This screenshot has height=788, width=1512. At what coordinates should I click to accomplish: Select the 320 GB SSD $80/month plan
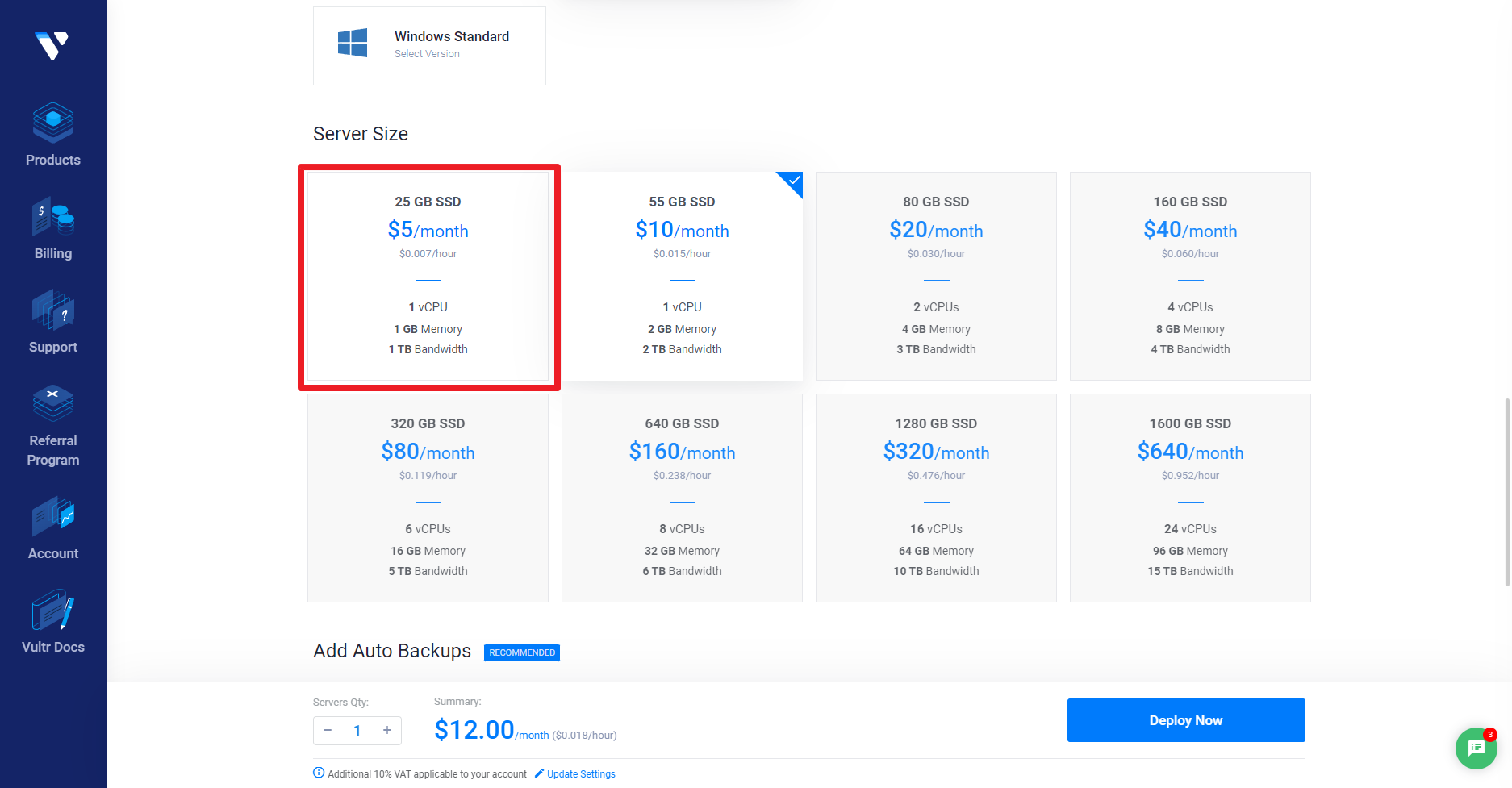point(428,498)
